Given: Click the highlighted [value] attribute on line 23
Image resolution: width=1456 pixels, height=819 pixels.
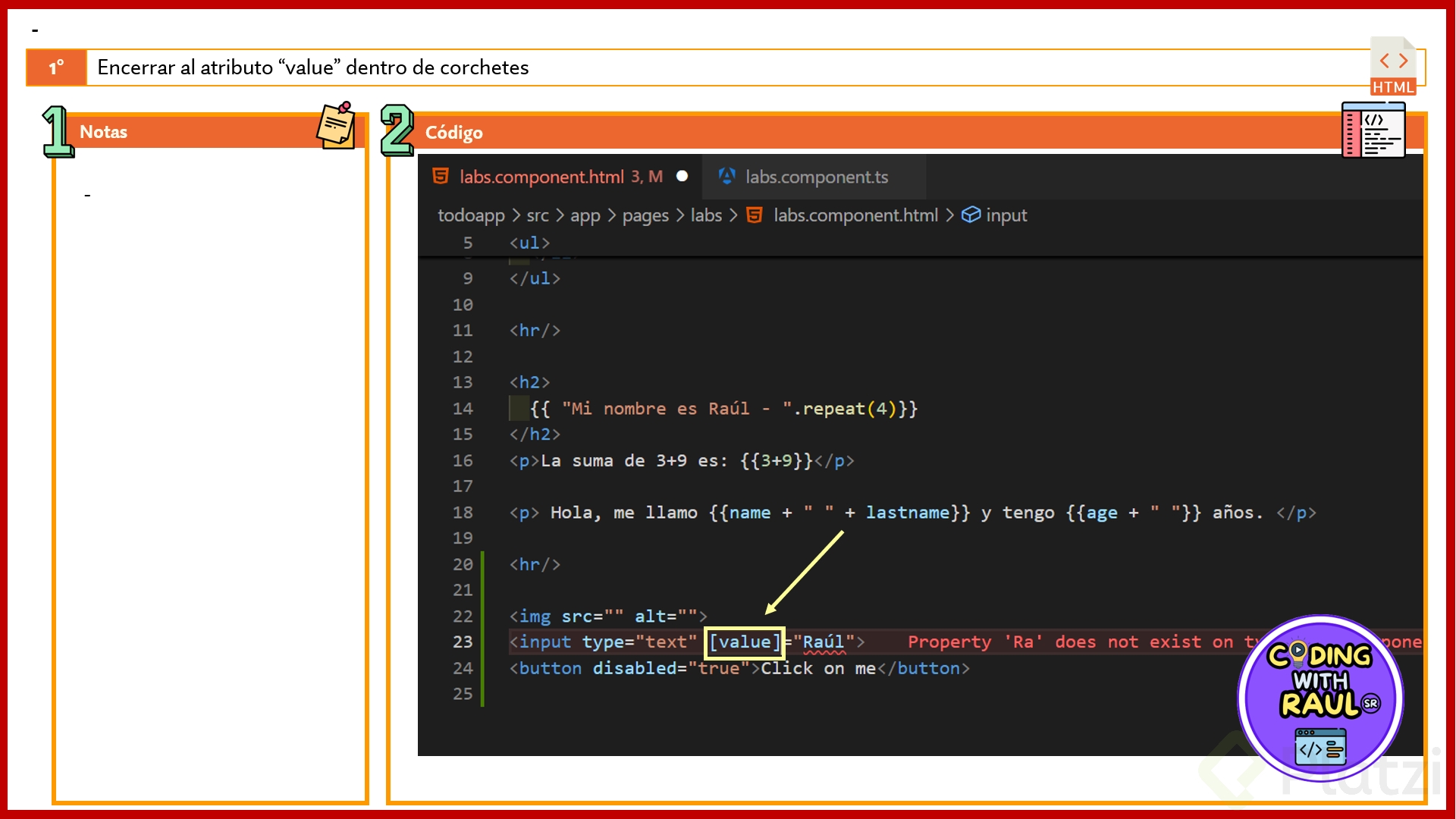Looking at the screenshot, I should (744, 642).
